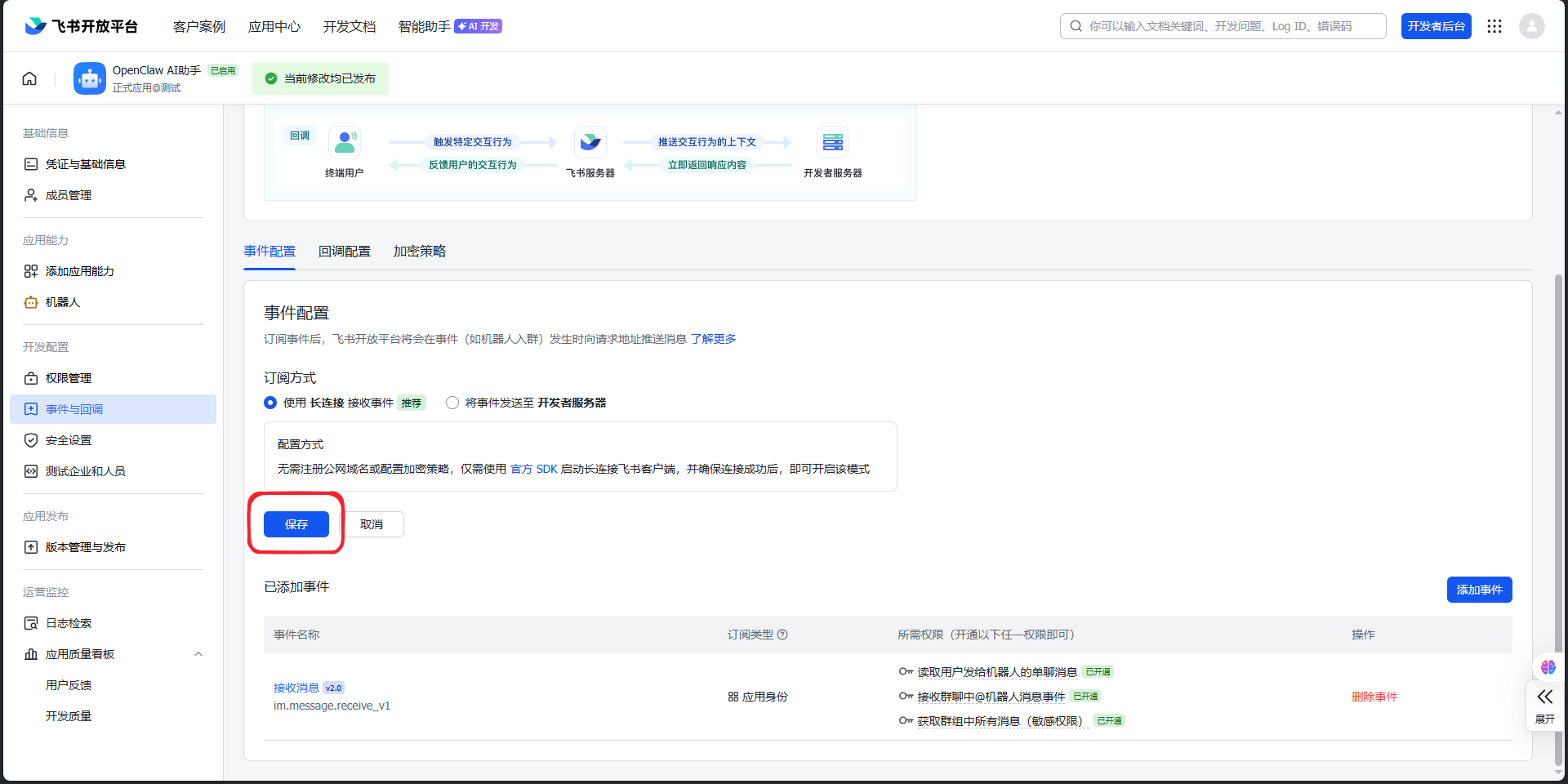Switch to the 加密策略 tab
The height and width of the screenshot is (784, 1568).
pos(420,252)
